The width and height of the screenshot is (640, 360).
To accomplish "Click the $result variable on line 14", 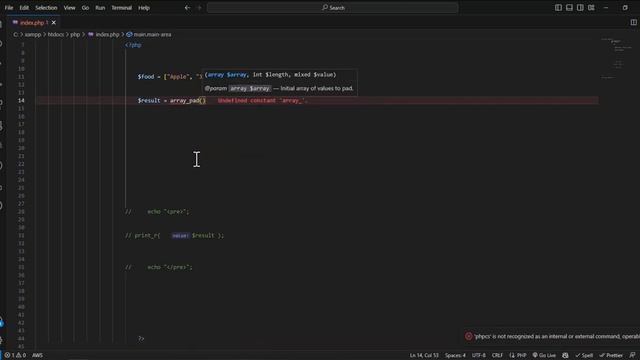I will pos(149,100).
